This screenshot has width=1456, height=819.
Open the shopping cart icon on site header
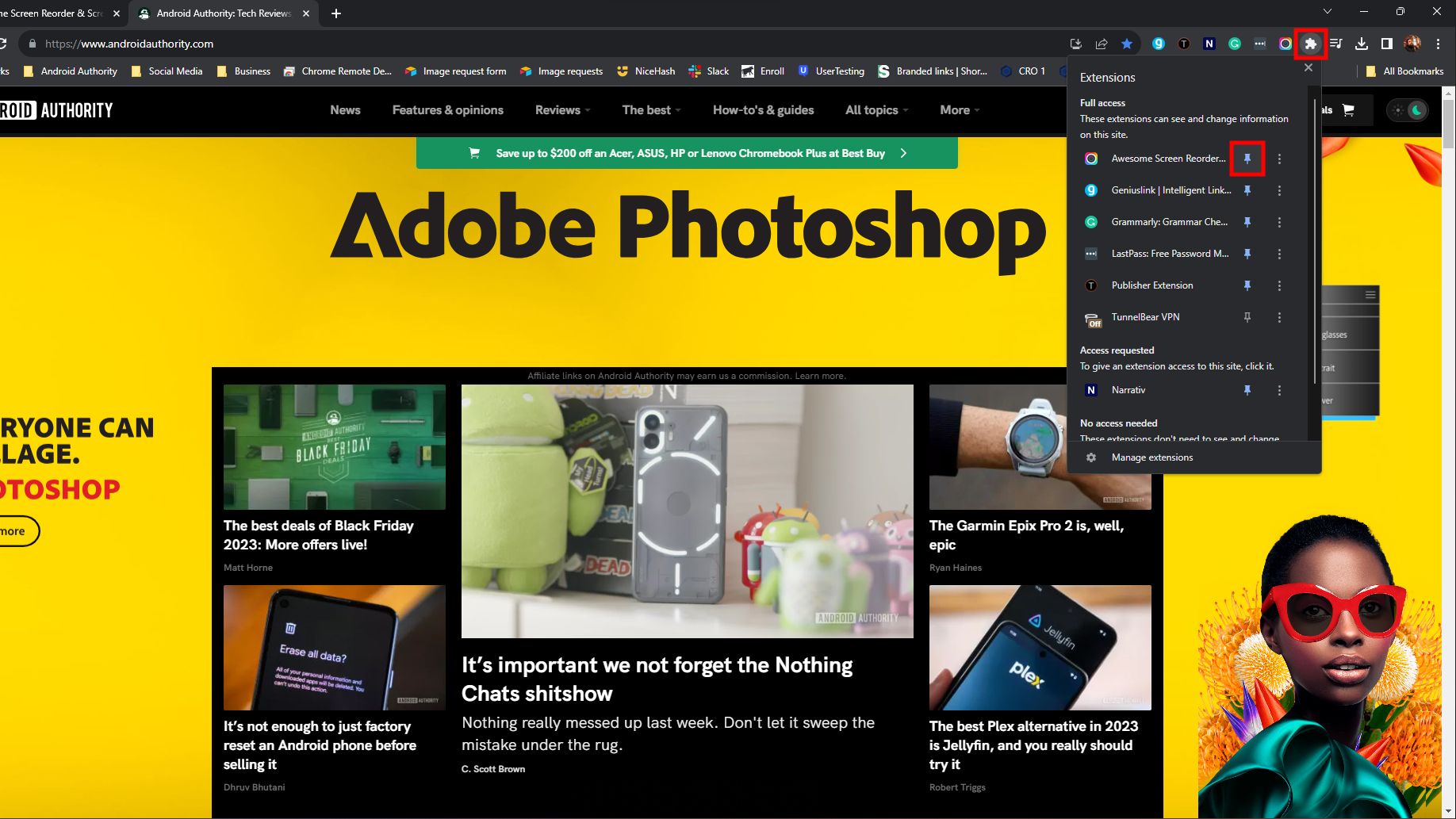[1348, 110]
